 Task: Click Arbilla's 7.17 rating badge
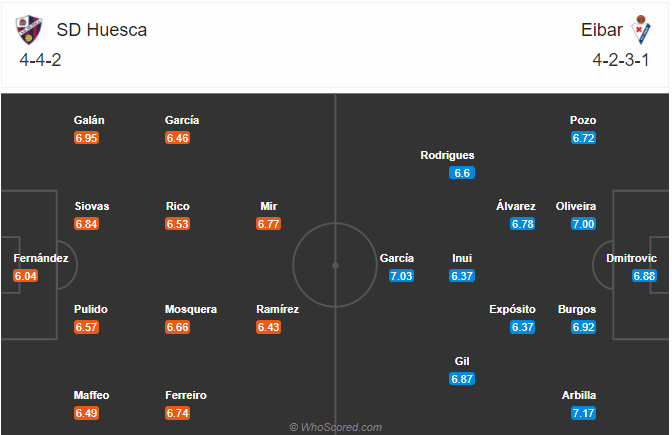click(x=583, y=413)
